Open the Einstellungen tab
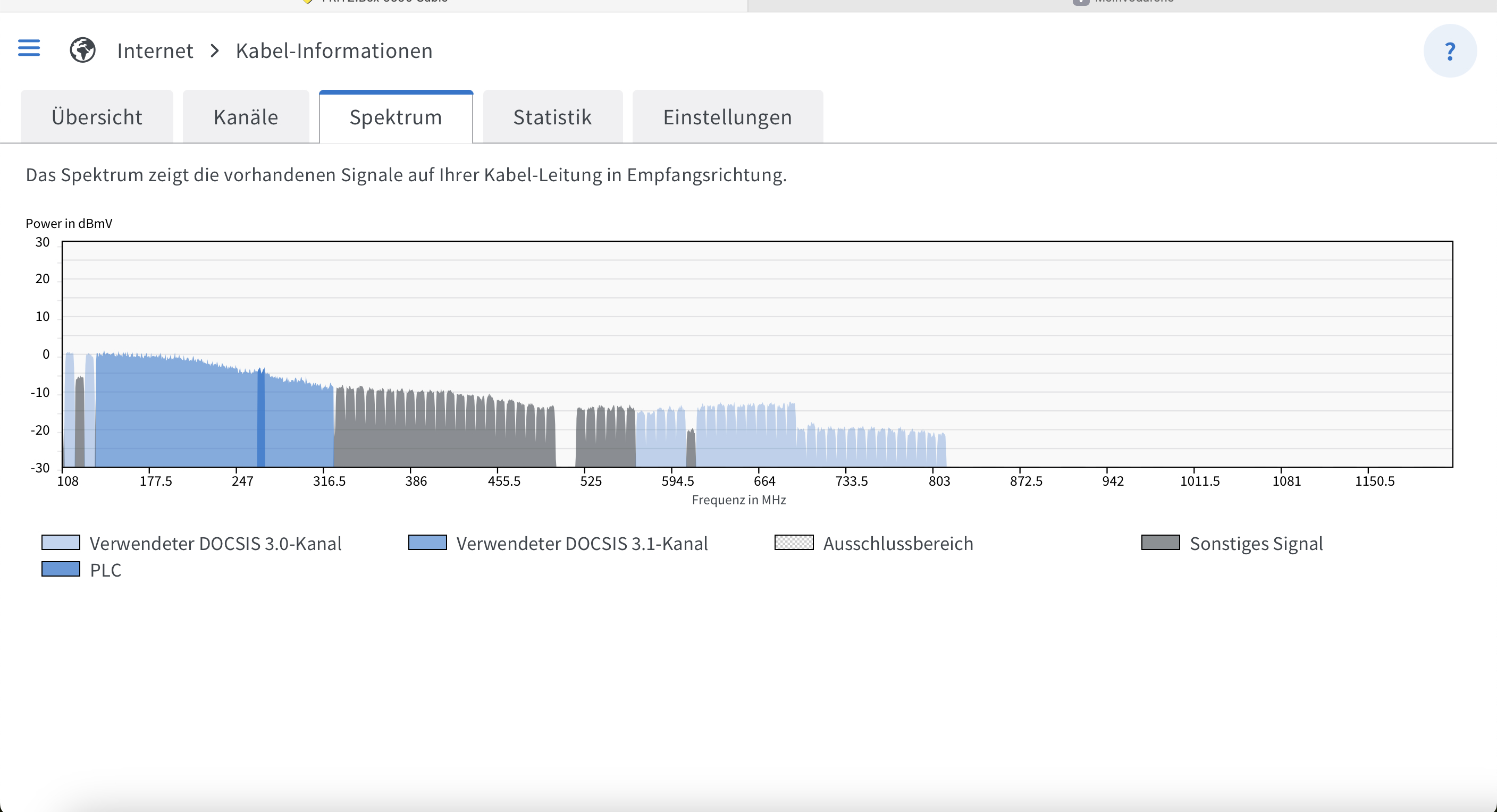Image resolution: width=1497 pixels, height=812 pixels. pos(727,117)
